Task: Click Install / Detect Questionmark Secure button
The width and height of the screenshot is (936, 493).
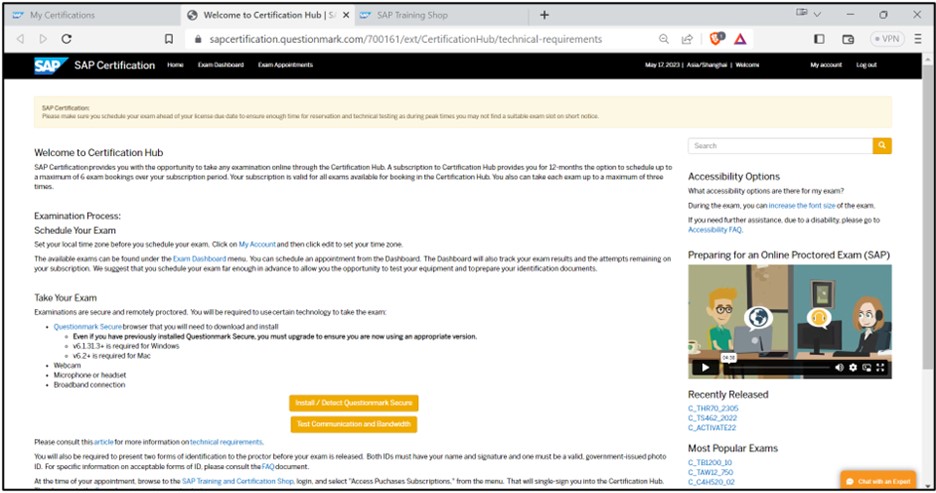Action: [x=353, y=403]
